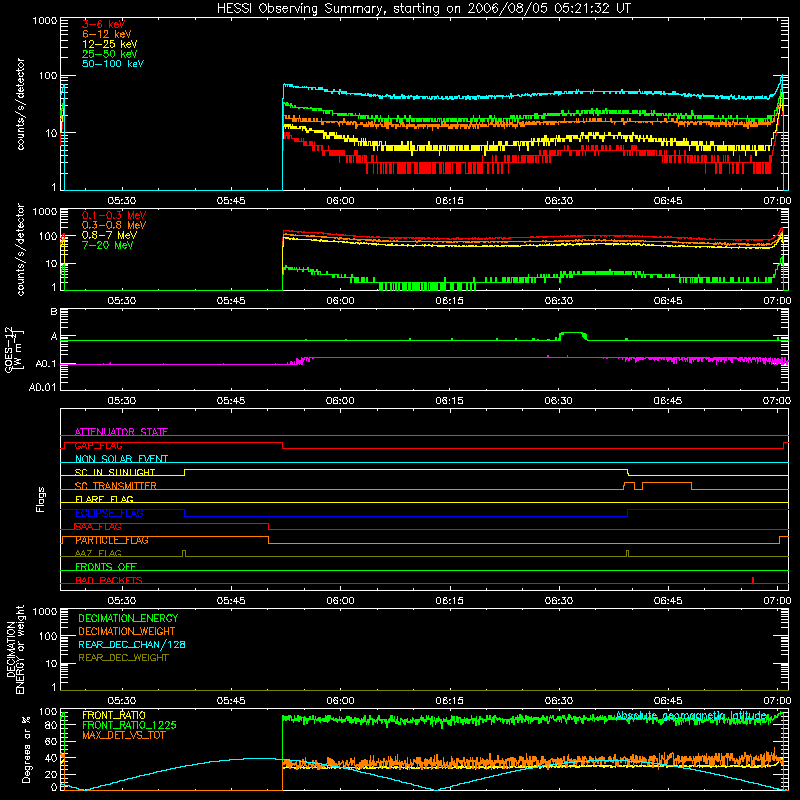Viewport: 800px width, 800px height.
Task: Select the 50-100 keV legend label
Action: [x=113, y=64]
